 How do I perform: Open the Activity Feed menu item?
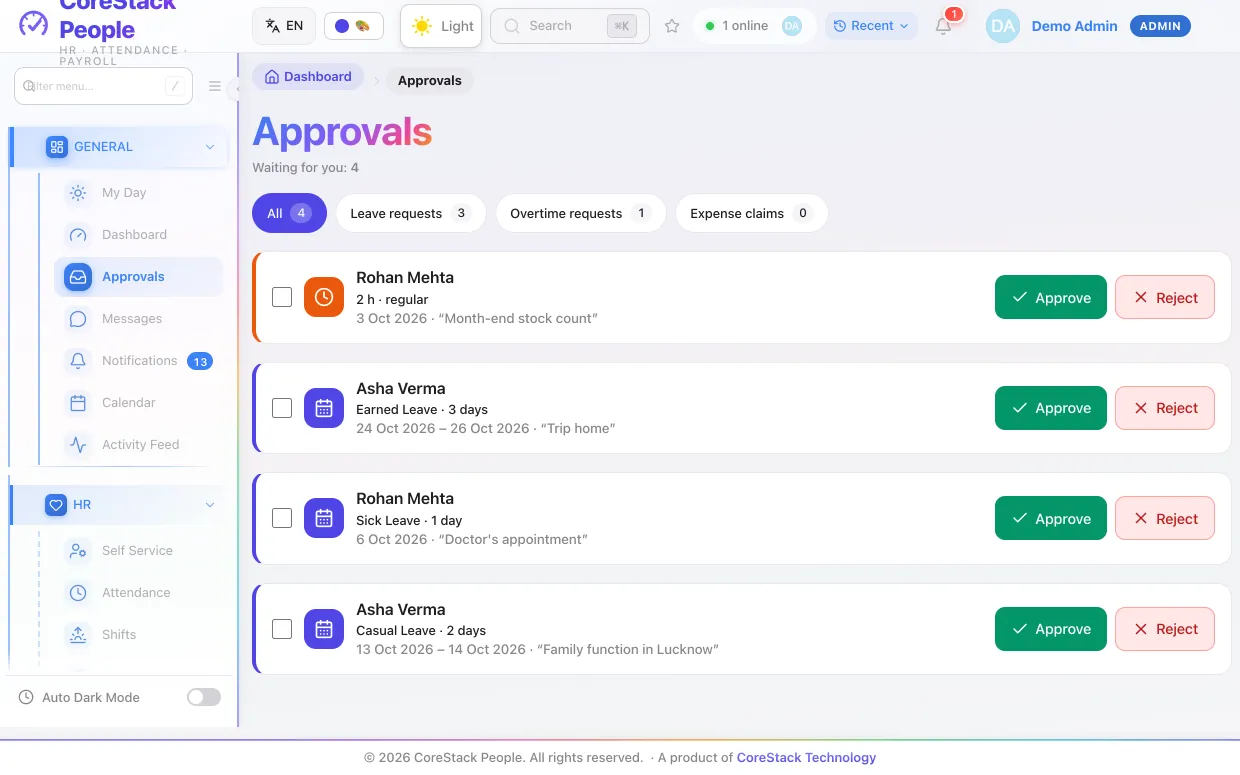pos(139,445)
